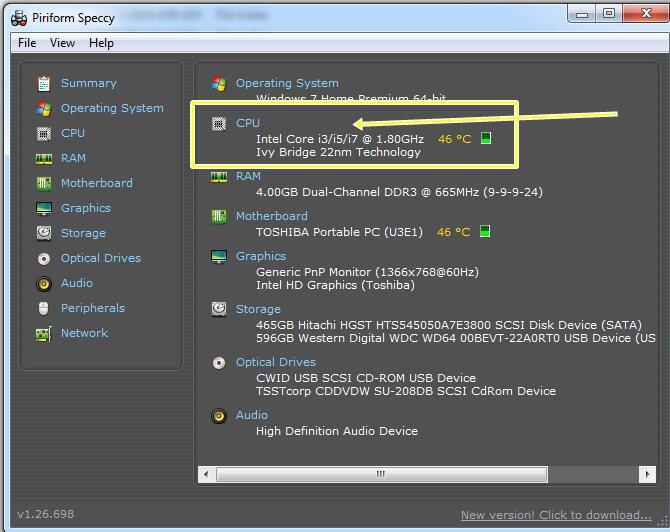Viewport: 670px width, 532px height.
Task: Click the Storage drive icon in summary pane
Action: coord(219,309)
